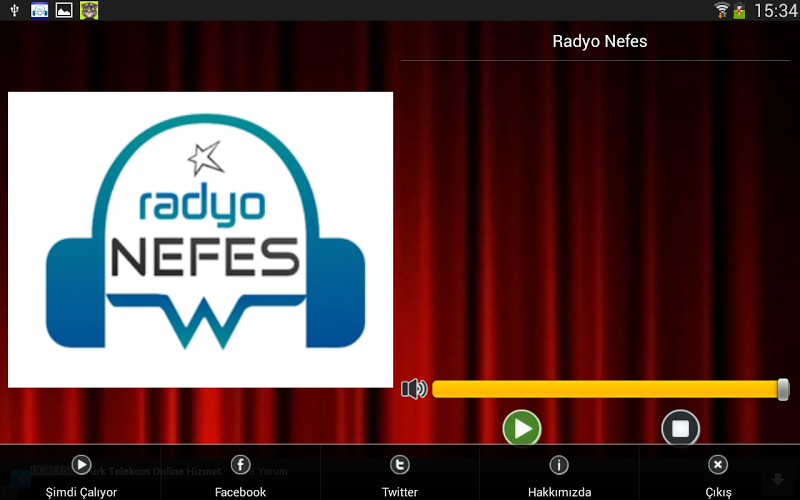
Task: Stop the radio stream with the stop button
Action: pos(680,429)
